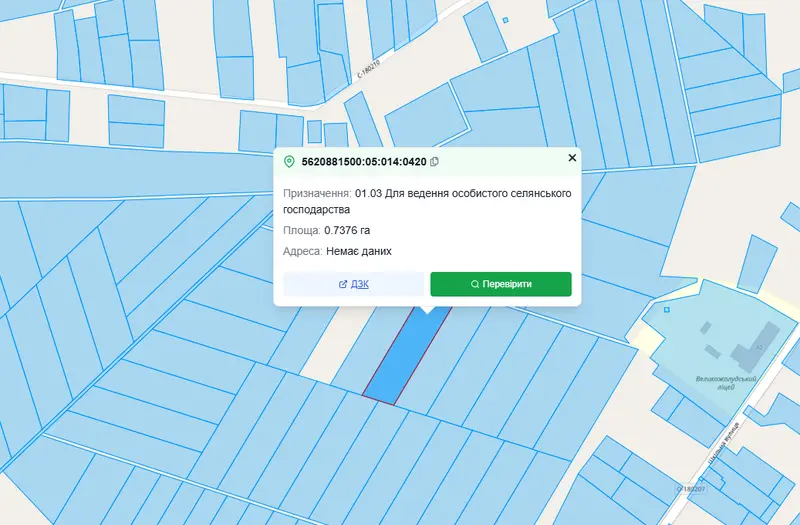Click the Шкільна вулиця street label
Image resolution: width=800 pixels, height=525 pixels.
tap(723, 443)
